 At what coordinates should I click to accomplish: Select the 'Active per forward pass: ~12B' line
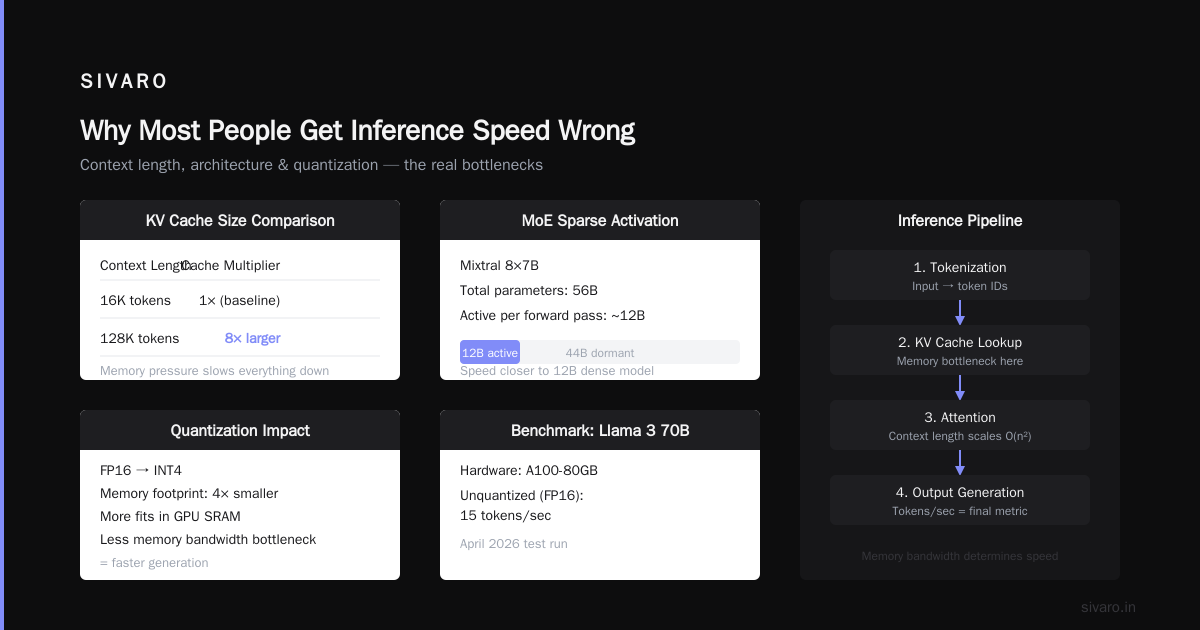pyautogui.click(x=553, y=315)
